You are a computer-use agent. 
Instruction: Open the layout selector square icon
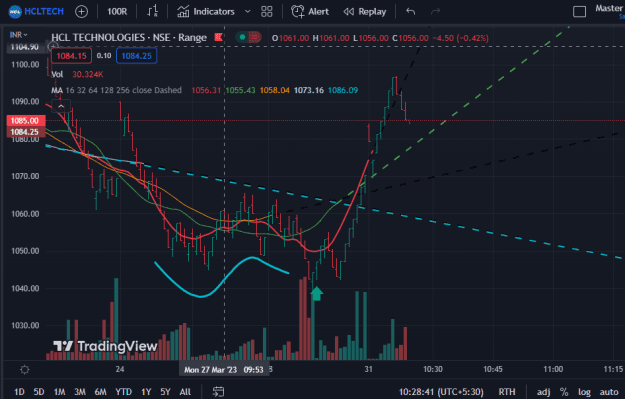(579, 12)
